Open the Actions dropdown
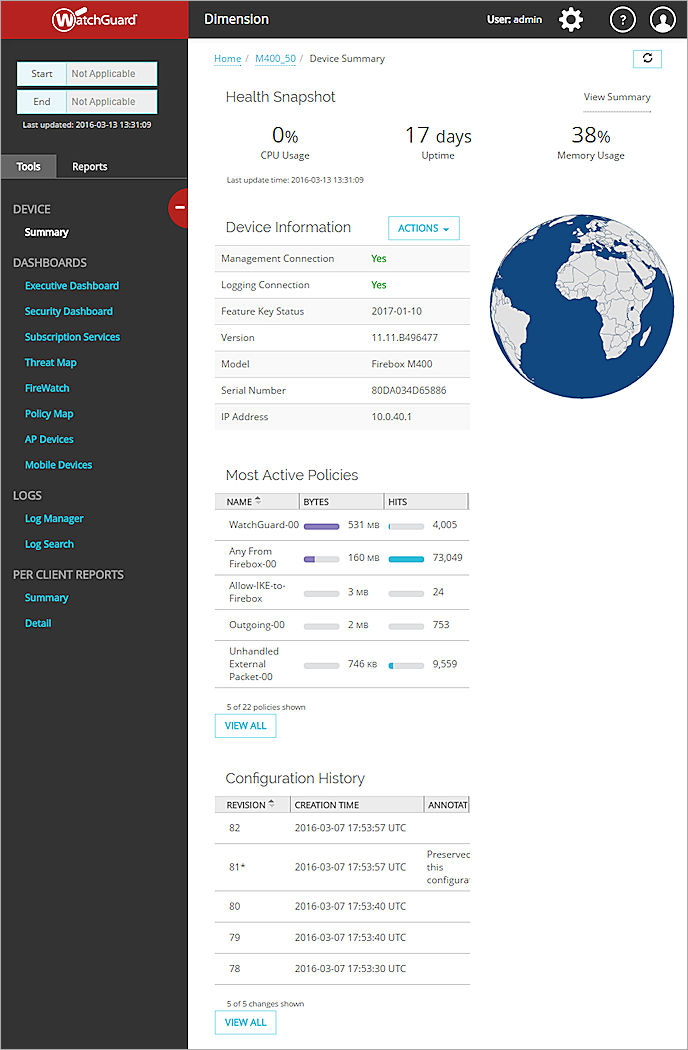688x1050 pixels. (x=423, y=228)
